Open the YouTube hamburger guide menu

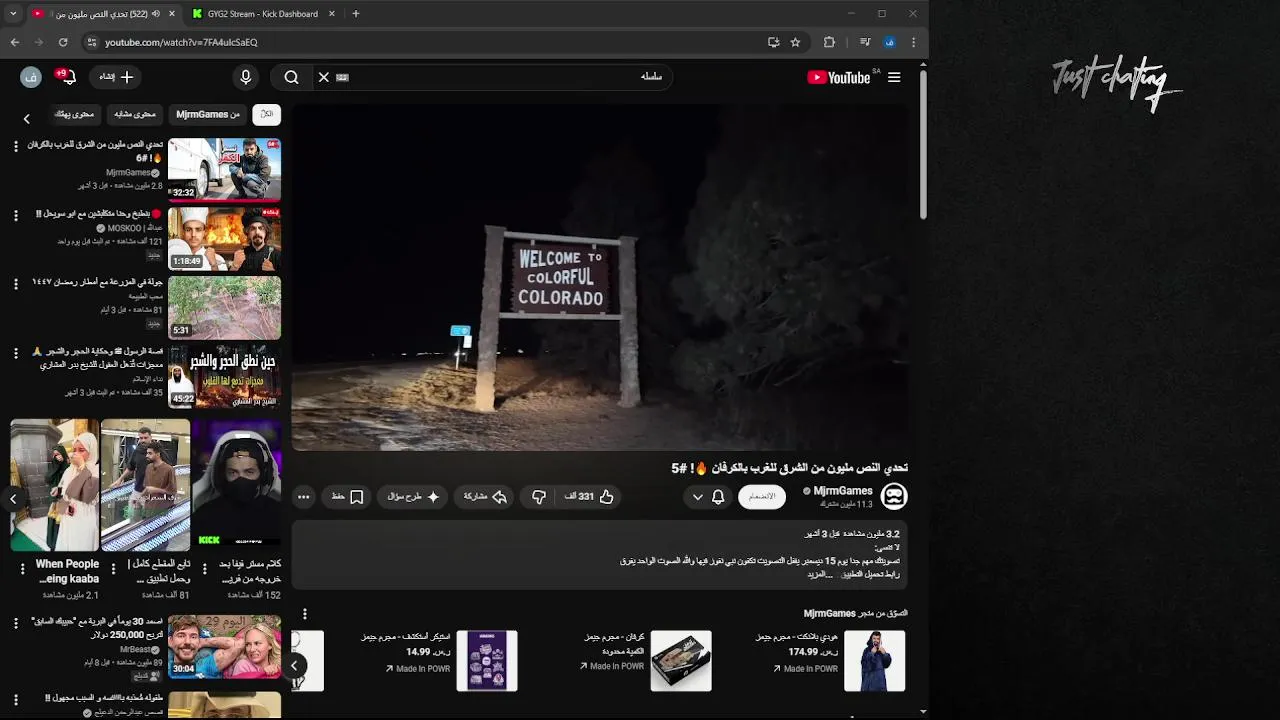[x=894, y=77]
